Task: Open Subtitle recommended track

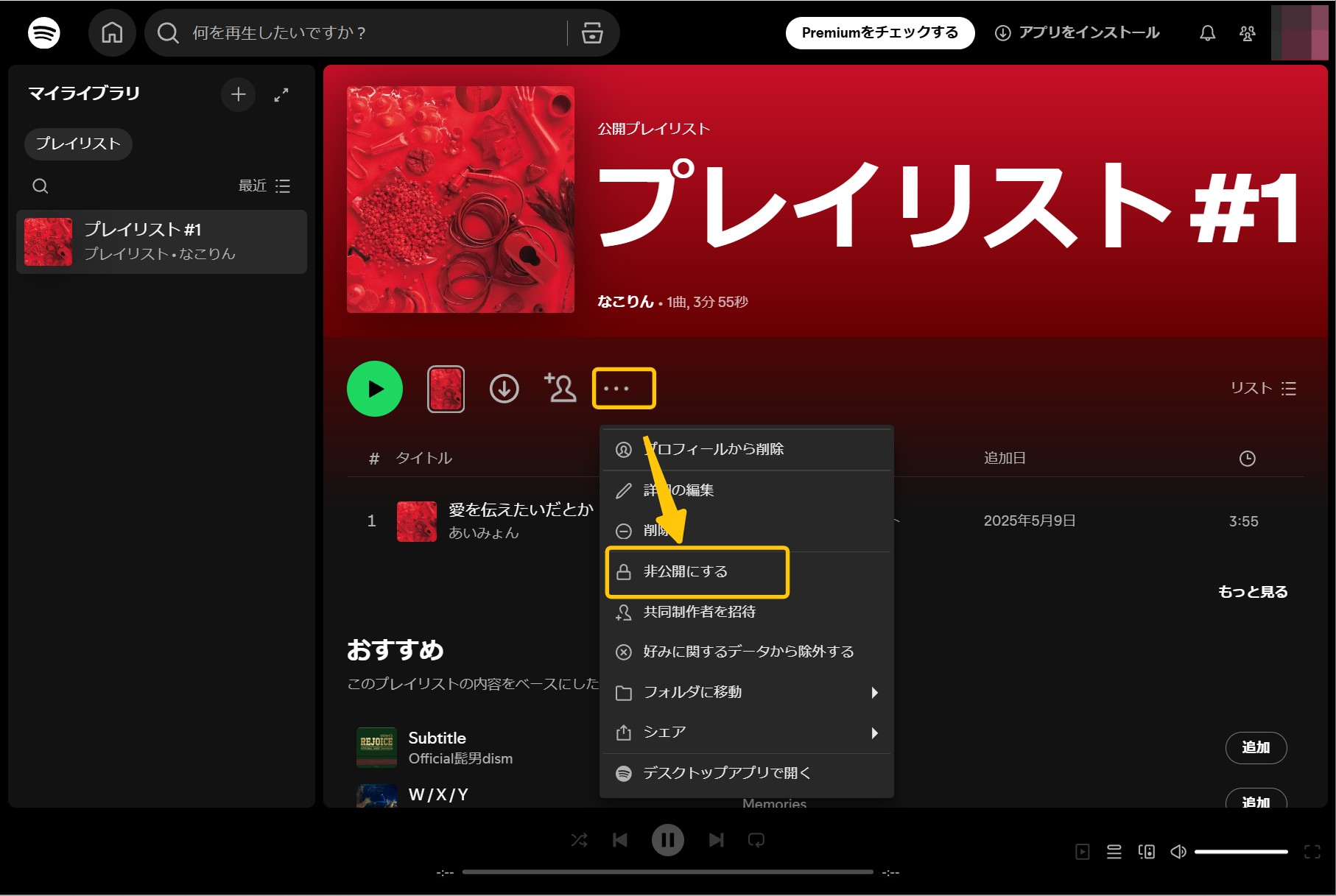Action: click(x=437, y=738)
